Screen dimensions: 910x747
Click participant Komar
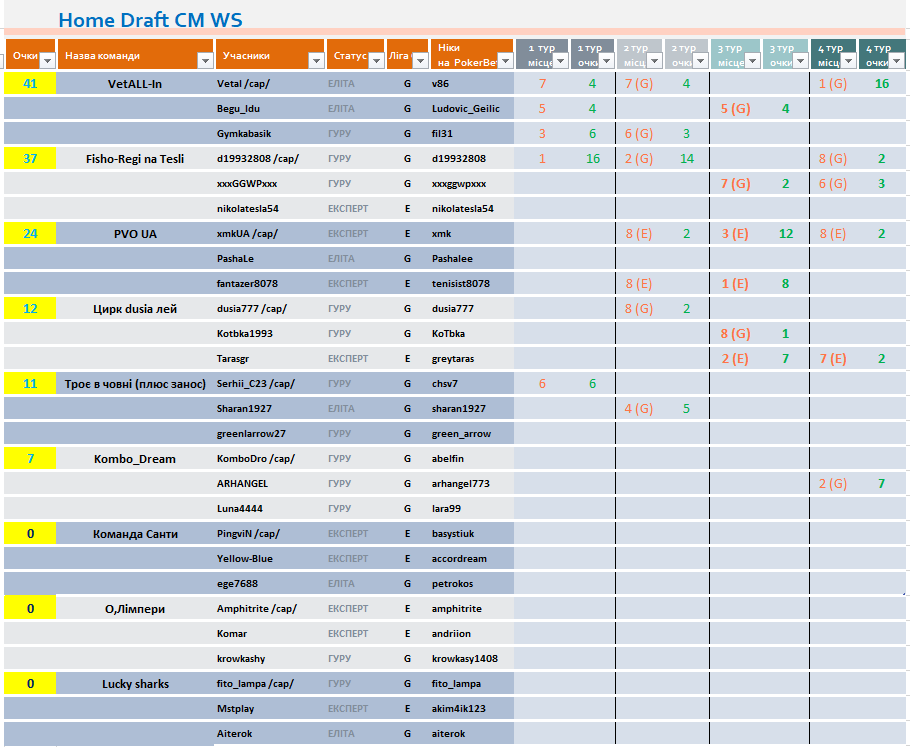point(232,633)
